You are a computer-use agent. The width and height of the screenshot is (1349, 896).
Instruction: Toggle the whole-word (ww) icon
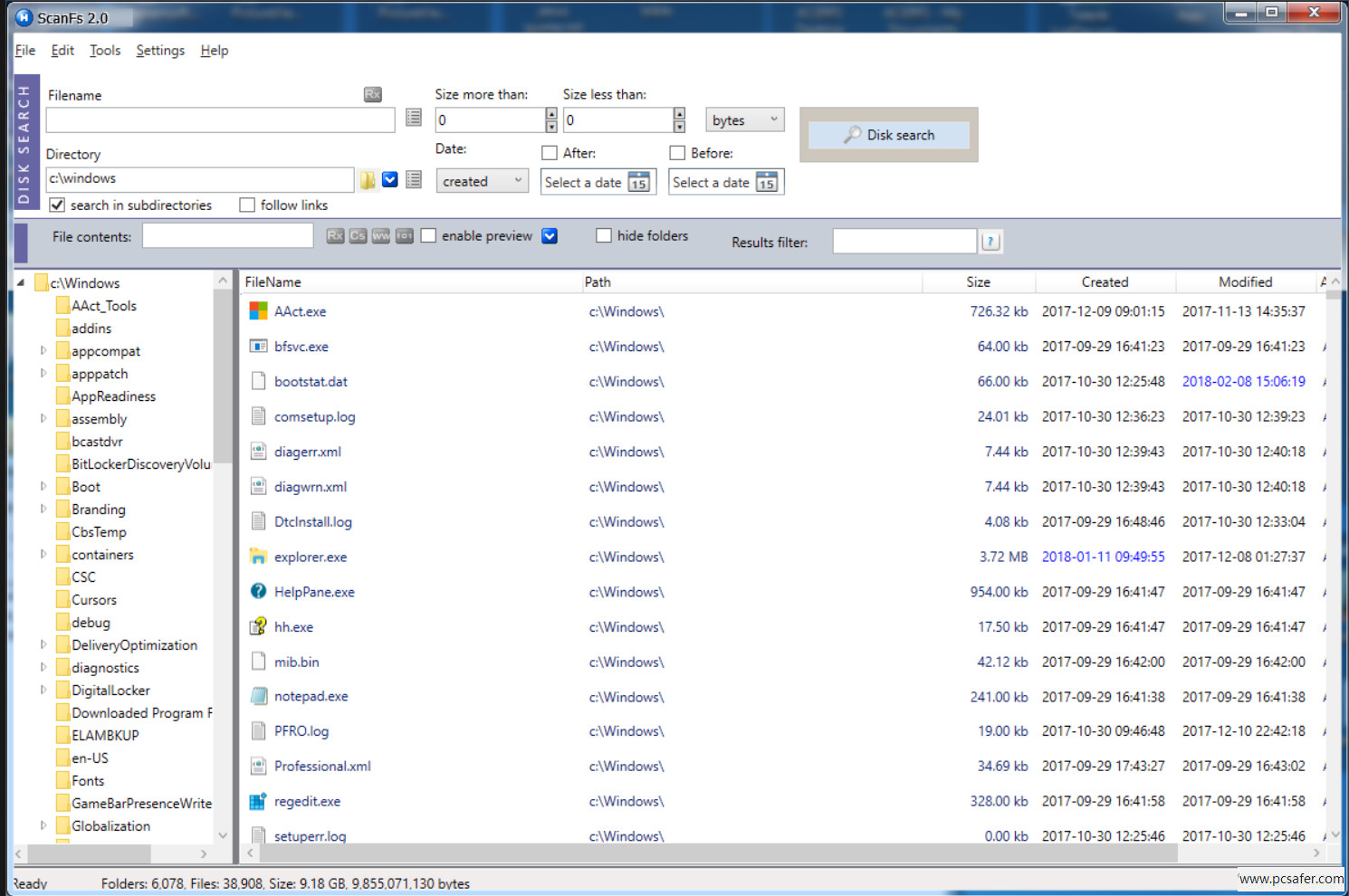(x=381, y=236)
